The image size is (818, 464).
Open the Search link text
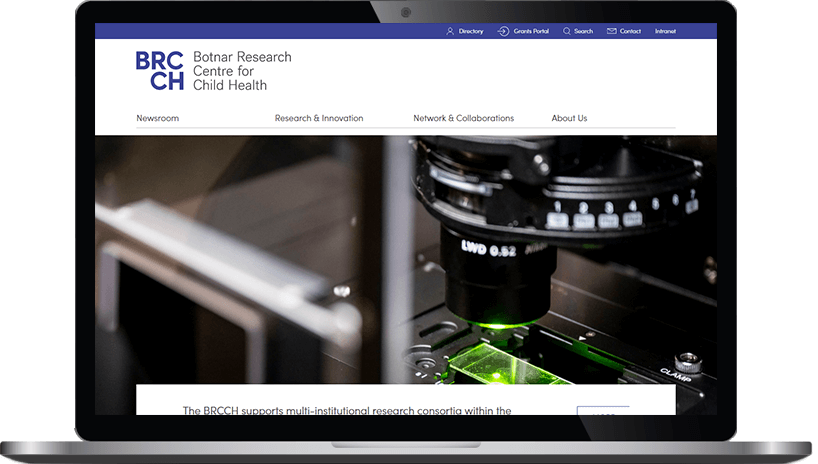click(x=583, y=31)
